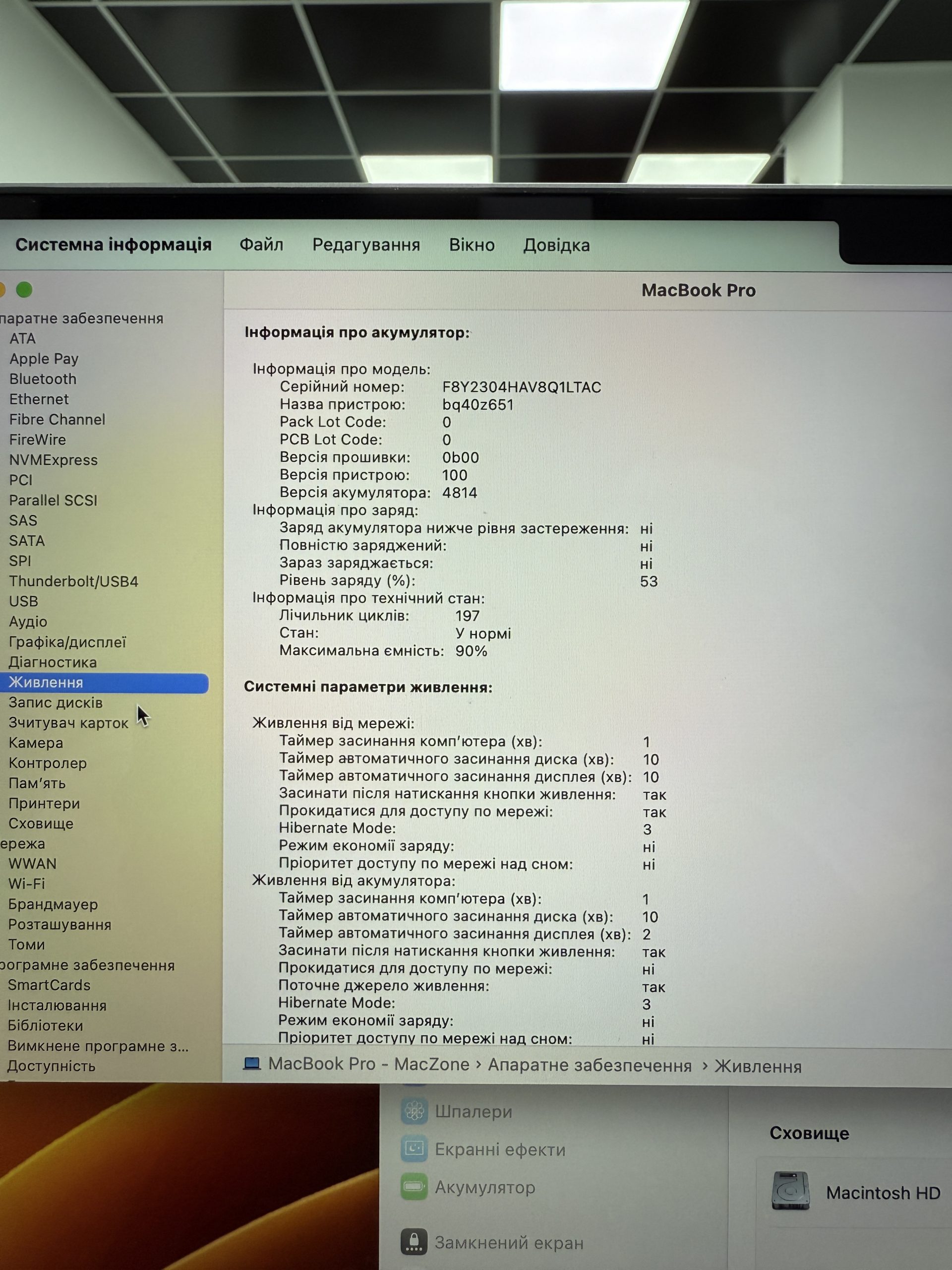Select ATA in the sidebar
Image resolution: width=952 pixels, height=1270 pixels.
22,338
